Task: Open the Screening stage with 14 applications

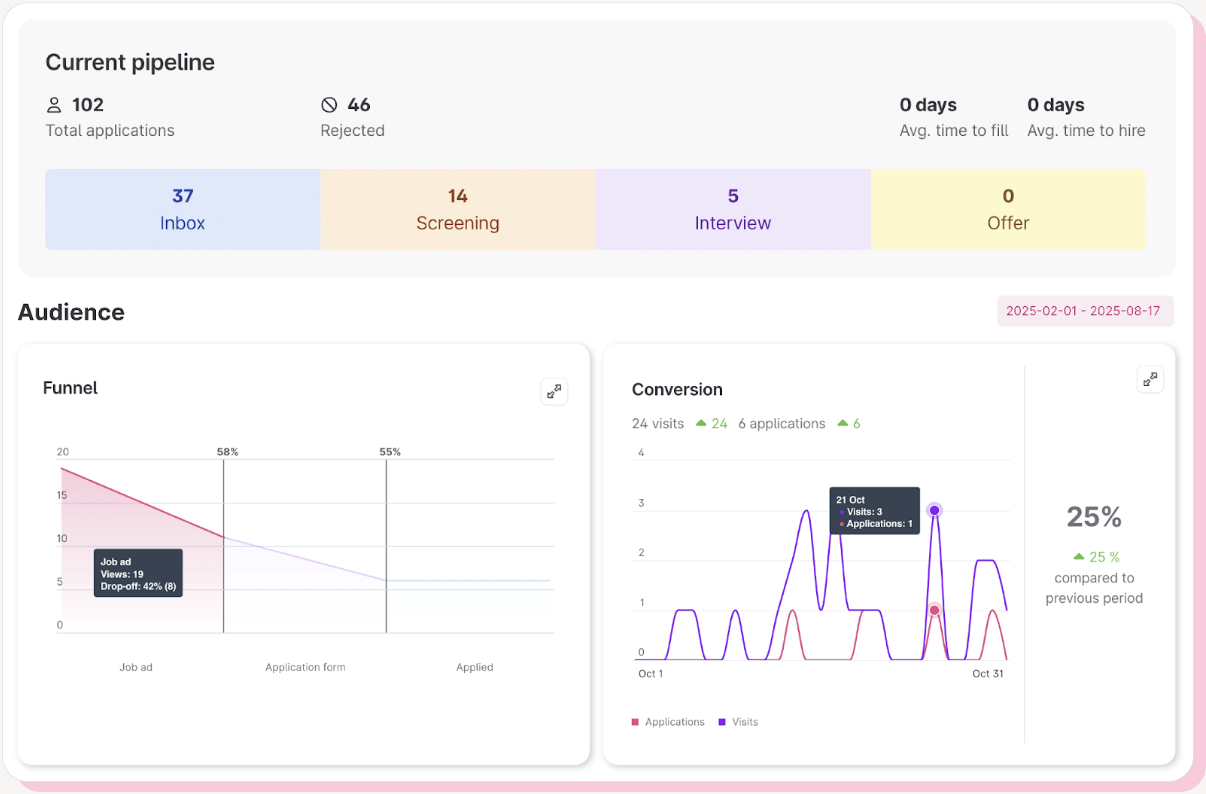Action: click(x=458, y=209)
